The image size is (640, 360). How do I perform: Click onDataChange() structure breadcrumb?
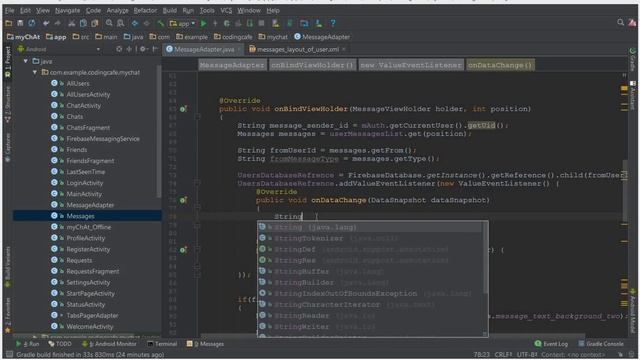pyautogui.click(x=500, y=65)
